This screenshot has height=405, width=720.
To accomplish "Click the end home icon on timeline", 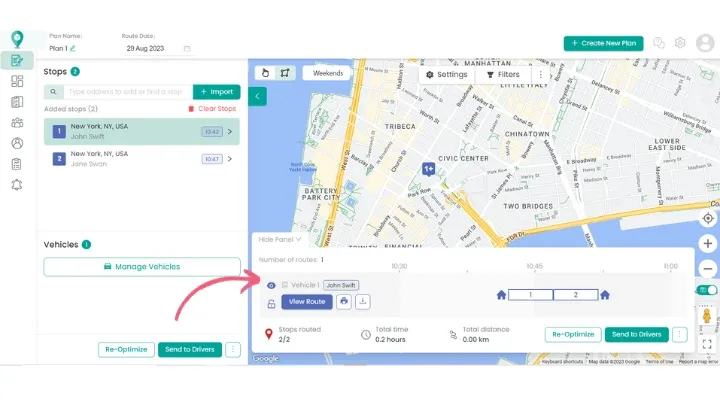I will (x=605, y=295).
